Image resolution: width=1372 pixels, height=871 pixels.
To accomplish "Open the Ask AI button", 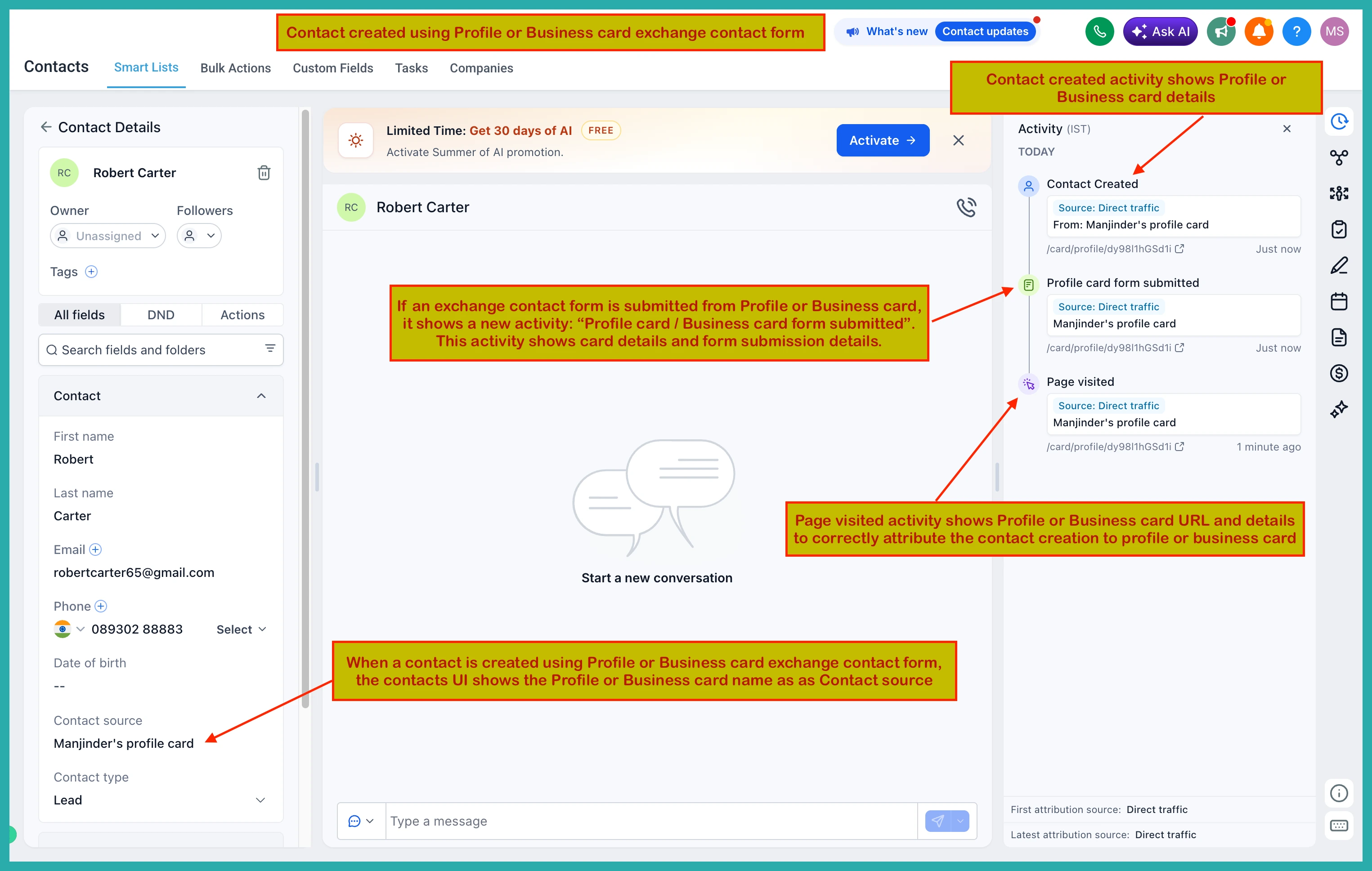I will [1160, 32].
